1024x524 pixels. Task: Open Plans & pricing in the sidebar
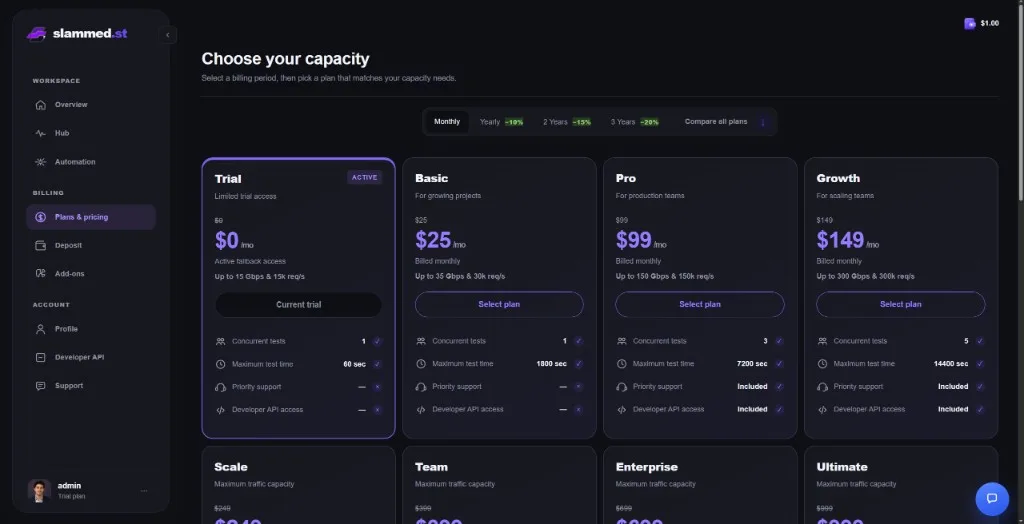(91, 217)
